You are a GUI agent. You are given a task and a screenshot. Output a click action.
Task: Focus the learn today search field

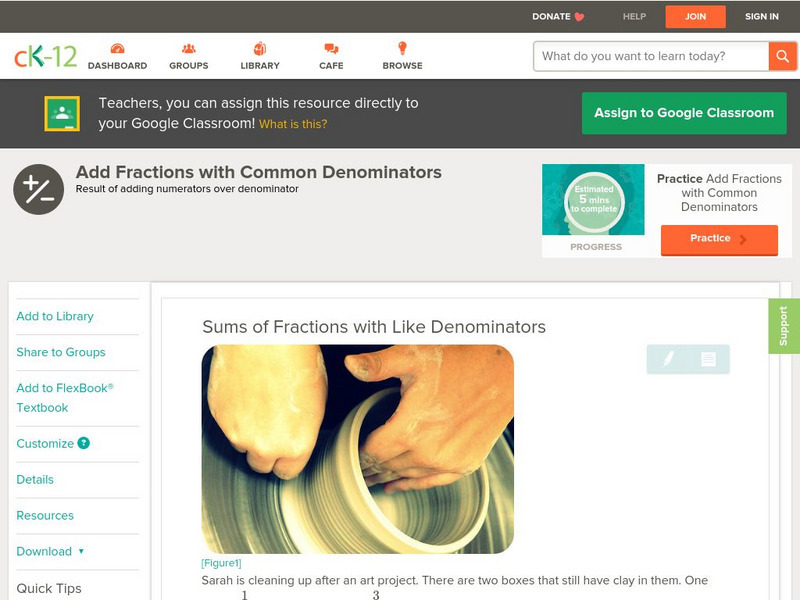click(651, 56)
